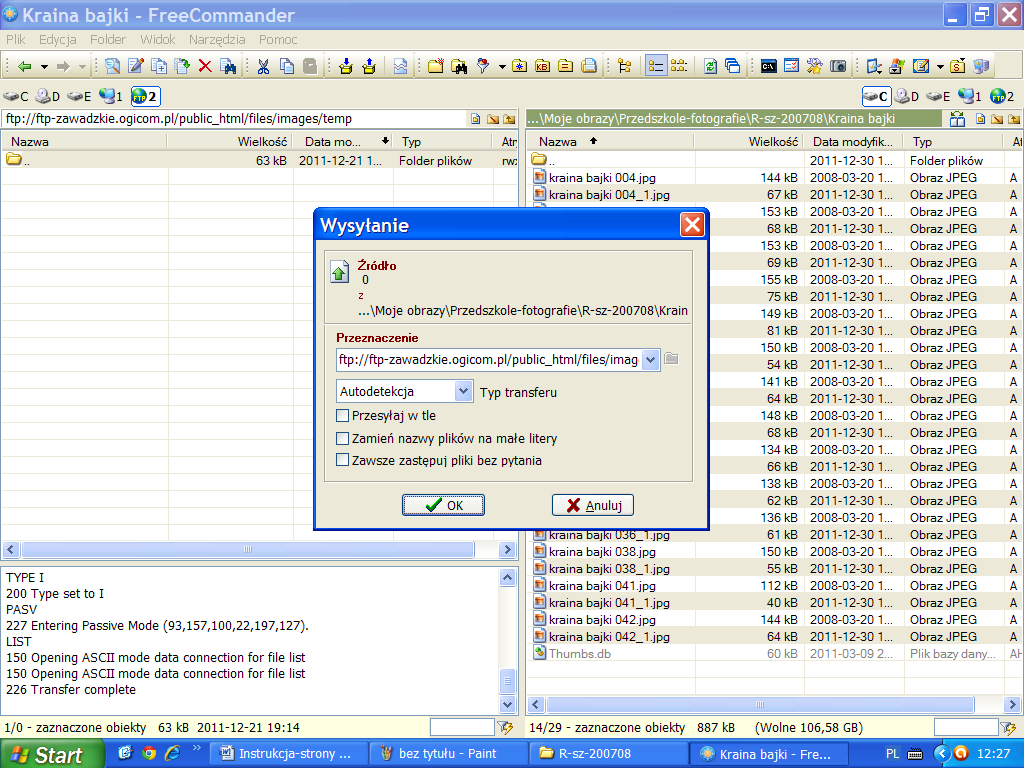Click the Edit file pencil icon
Viewport: 1024px width, 768px height.
pyautogui.click(x=136, y=66)
